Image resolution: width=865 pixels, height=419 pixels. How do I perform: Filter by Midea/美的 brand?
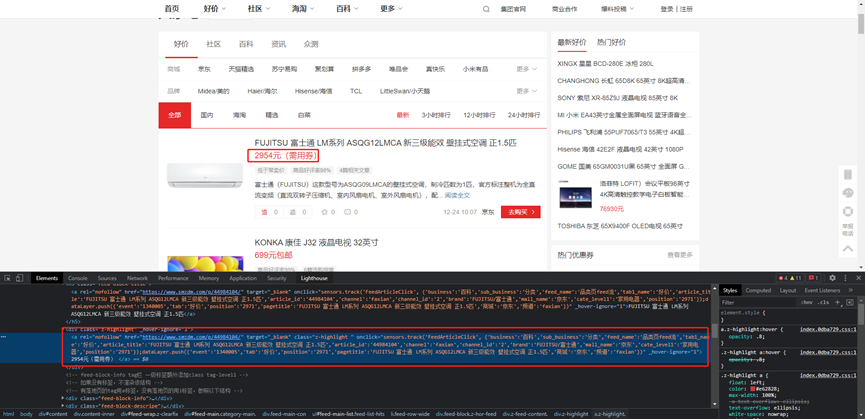pyautogui.click(x=213, y=91)
